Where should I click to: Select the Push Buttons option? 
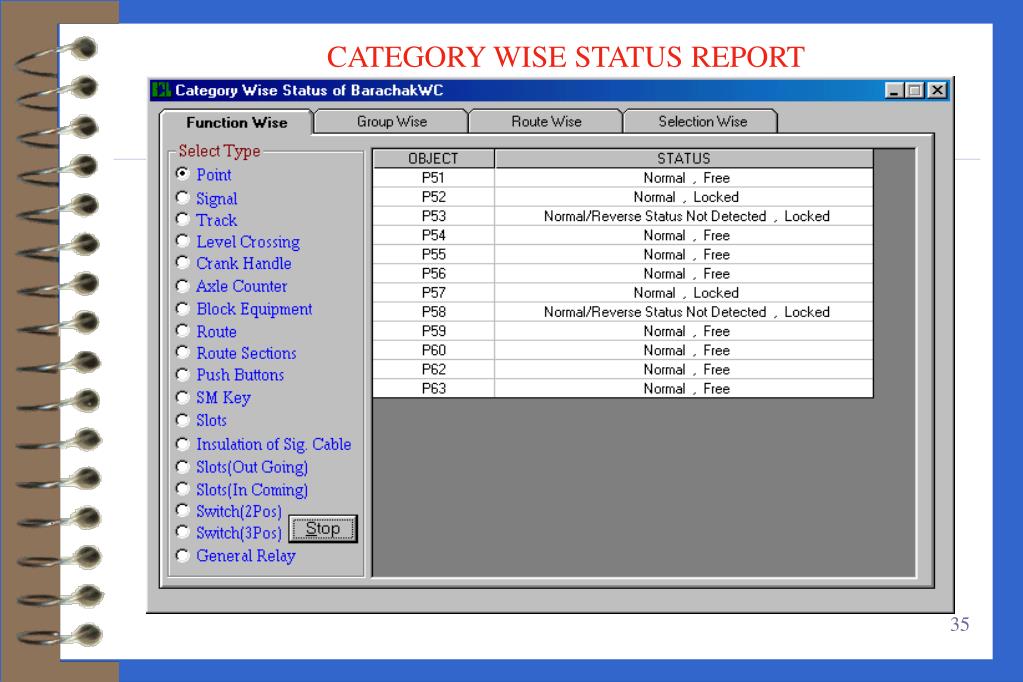click(x=183, y=375)
